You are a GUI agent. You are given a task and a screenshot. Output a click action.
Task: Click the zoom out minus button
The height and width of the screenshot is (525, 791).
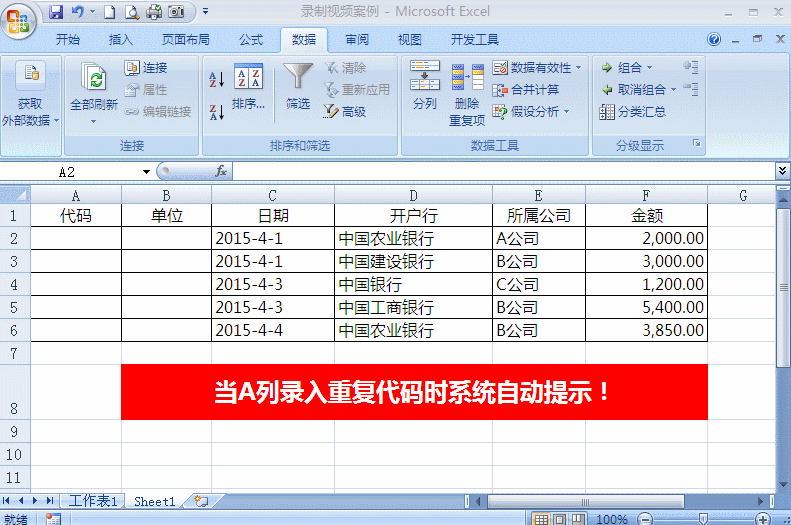[644, 519]
